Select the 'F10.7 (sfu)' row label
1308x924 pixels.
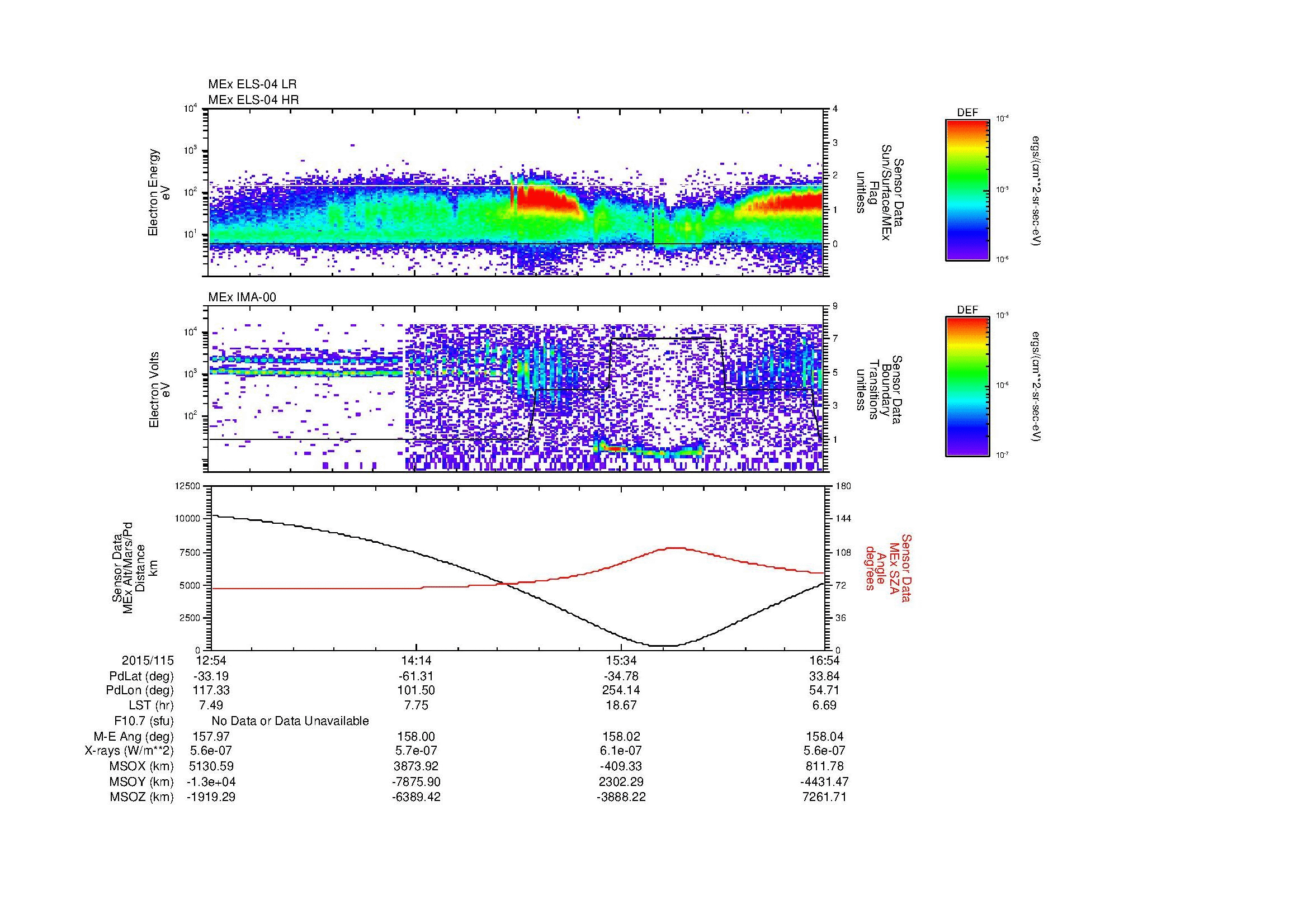(144, 721)
